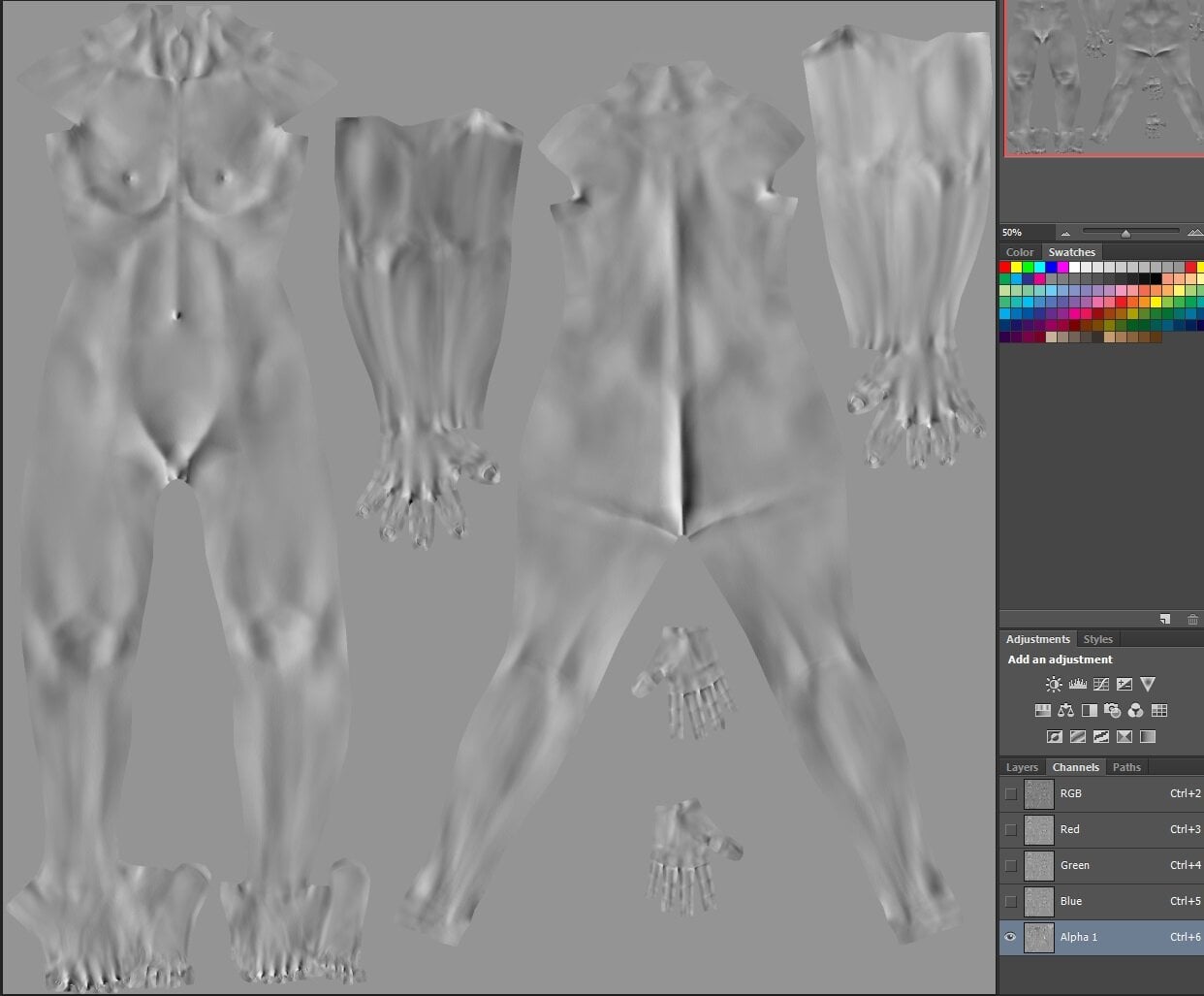Add a Posterize adjustment
The image size is (1204, 996).
click(1077, 737)
